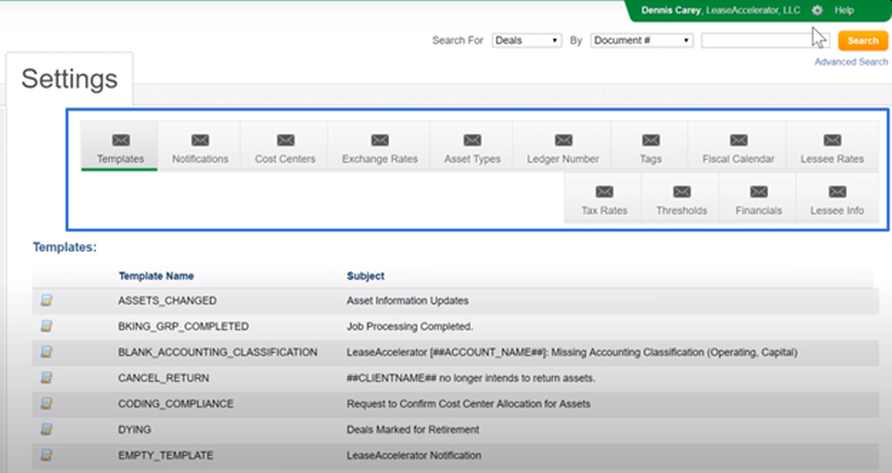Open the Asset Types settings icon
Image resolution: width=892 pixels, height=473 pixels.
click(472, 141)
